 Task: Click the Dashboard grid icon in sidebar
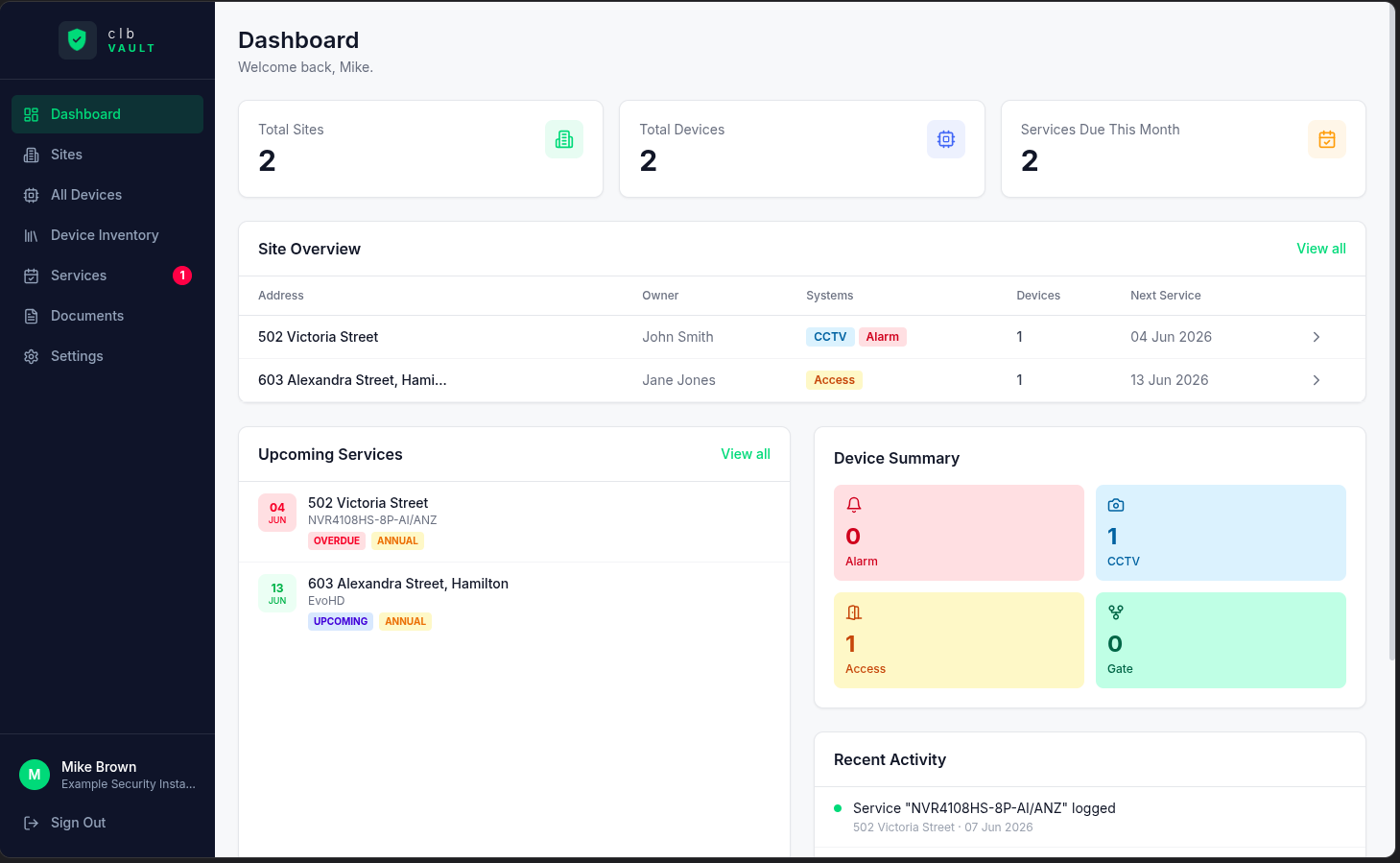pyautogui.click(x=31, y=114)
